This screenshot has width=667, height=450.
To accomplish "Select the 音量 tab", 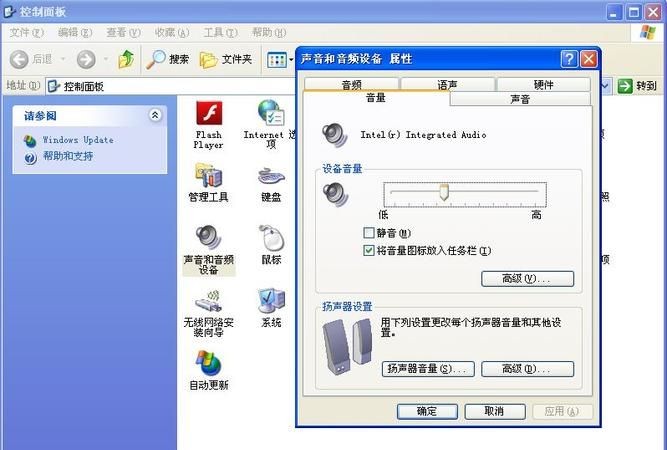I will point(376,98).
